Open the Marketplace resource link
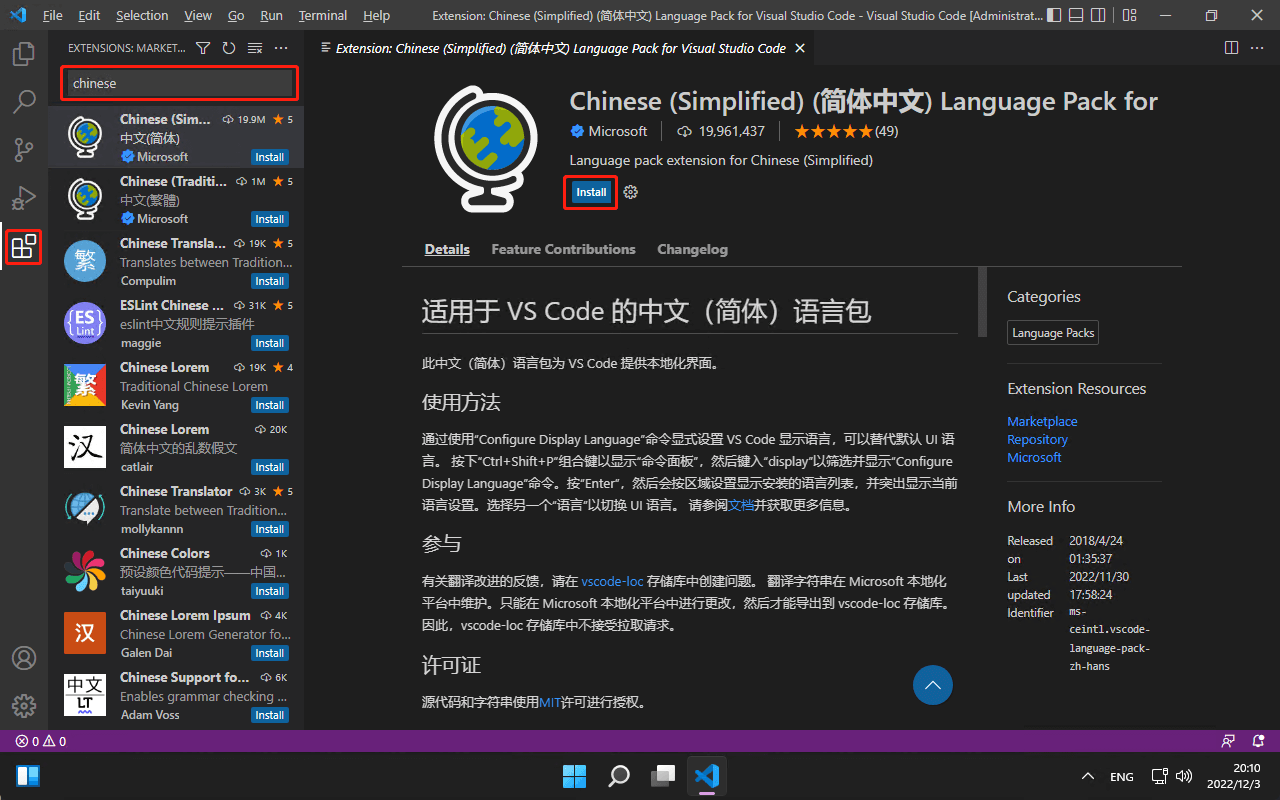 [1042, 421]
